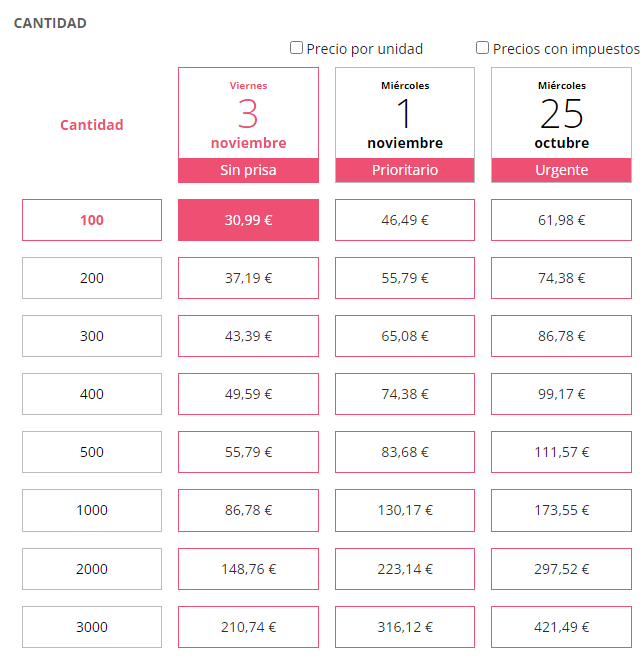Click the 30,99 € price cell
Screen dimensions: 640x658
tap(248, 220)
